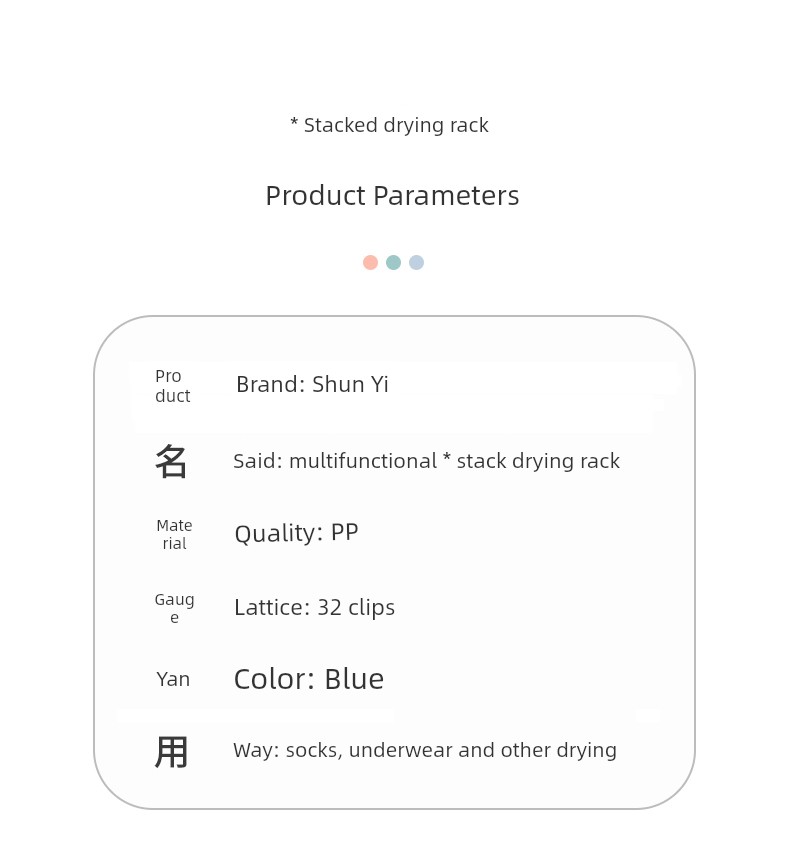The width and height of the screenshot is (790, 842).
Task: Click the 用 character icon
Action: click(172, 752)
